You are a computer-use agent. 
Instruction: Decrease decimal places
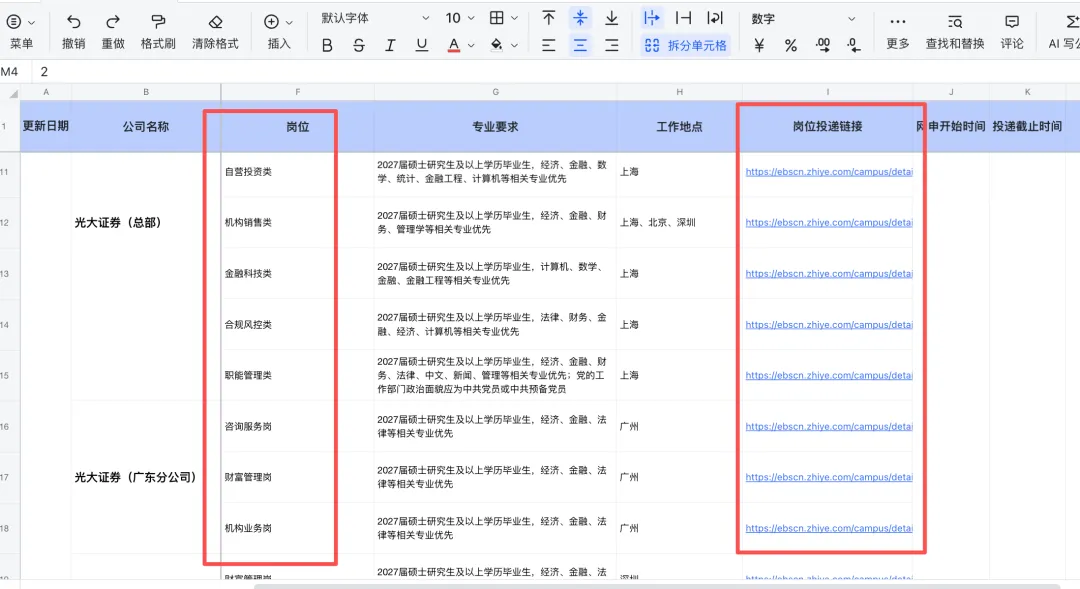(853, 45)
